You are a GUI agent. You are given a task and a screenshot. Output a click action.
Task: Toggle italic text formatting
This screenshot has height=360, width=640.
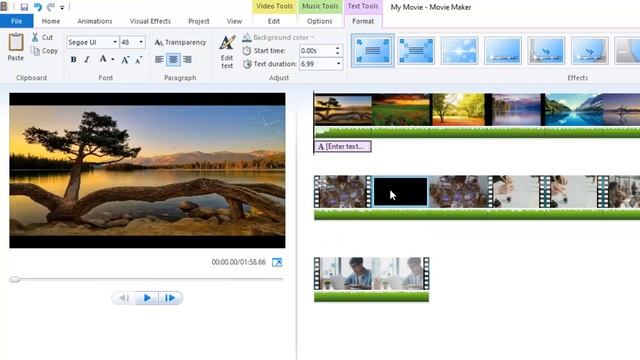[x=87, y=60]
